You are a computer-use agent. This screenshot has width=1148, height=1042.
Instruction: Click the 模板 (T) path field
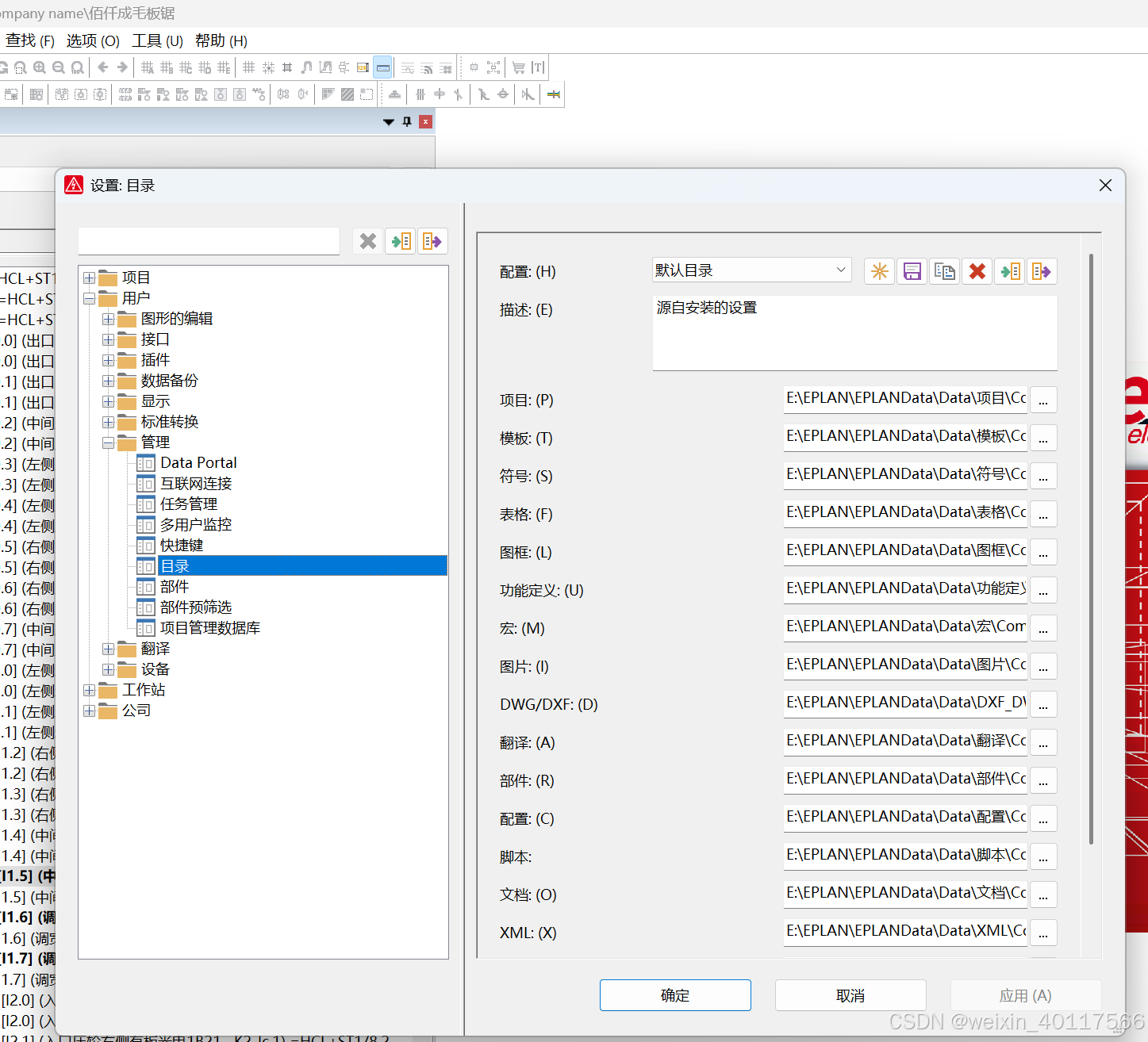click(x=905, y=437)
